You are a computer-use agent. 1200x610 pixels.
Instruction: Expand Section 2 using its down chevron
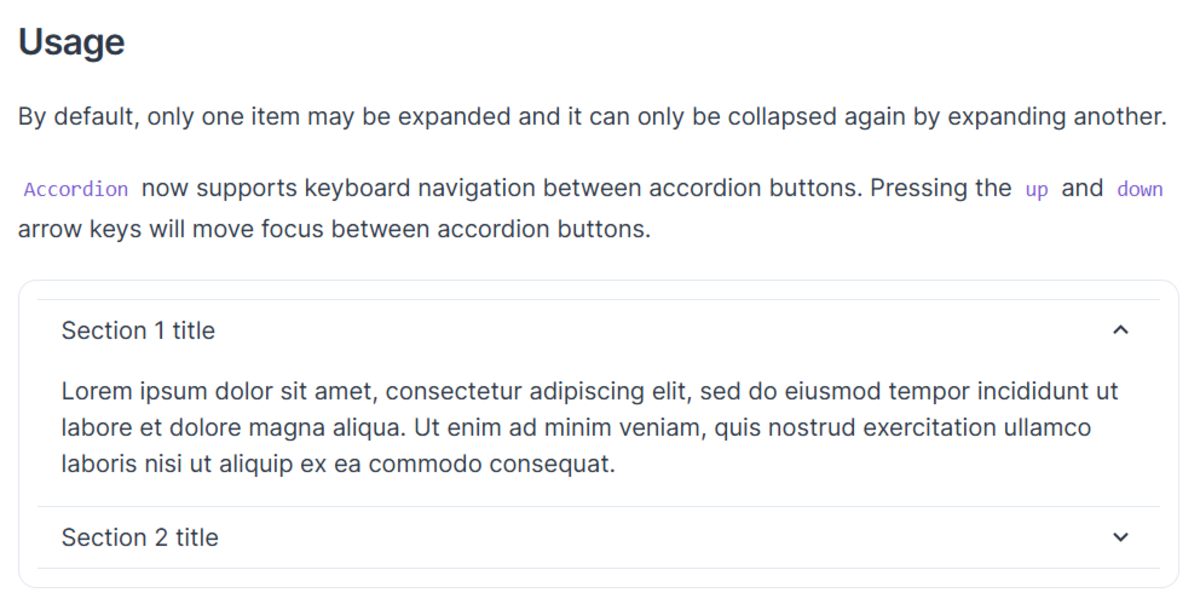click(1120, 537)
